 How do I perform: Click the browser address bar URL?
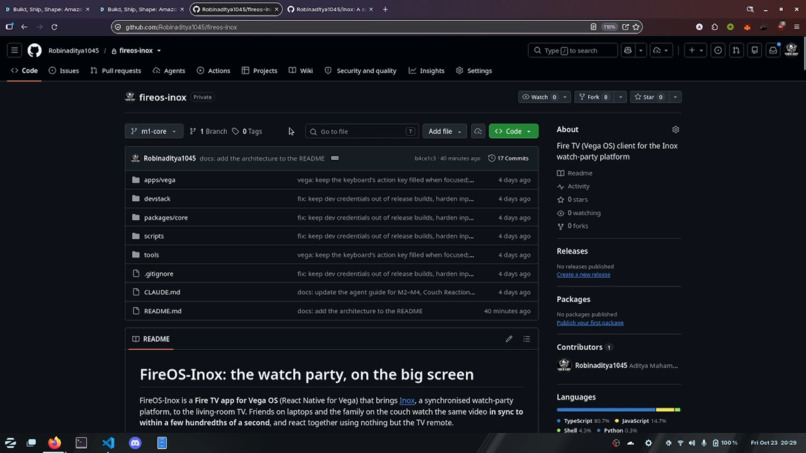(x=181, y=27)
